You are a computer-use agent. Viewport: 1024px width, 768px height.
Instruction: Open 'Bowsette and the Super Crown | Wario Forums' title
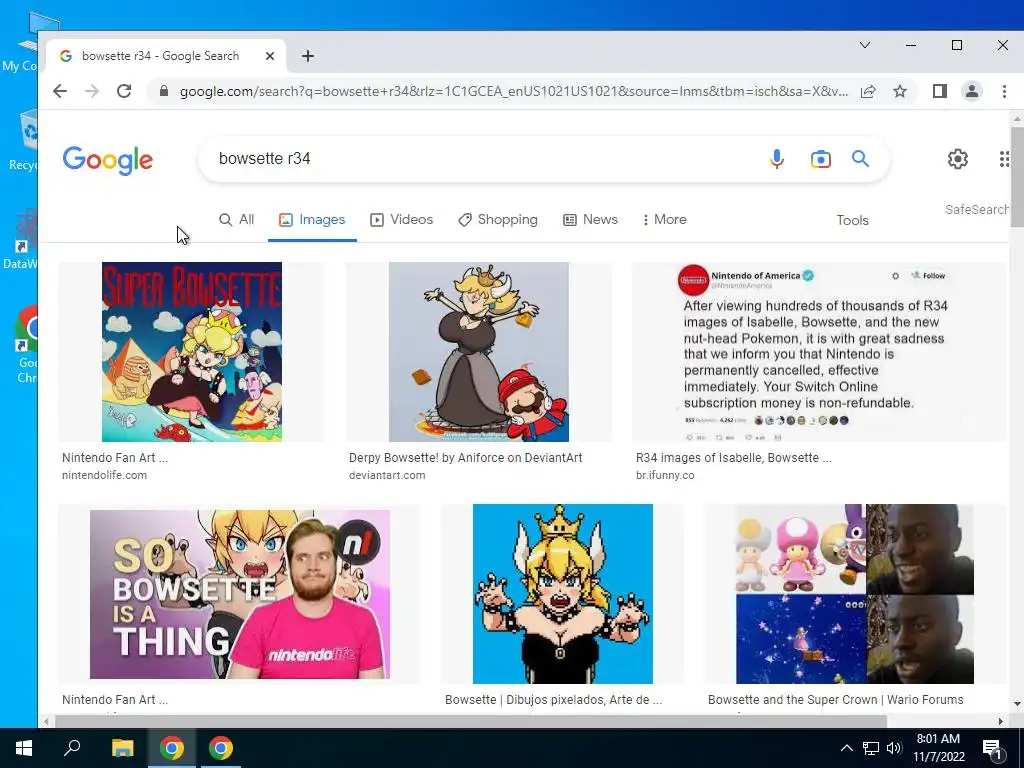(x=836, y=699)
